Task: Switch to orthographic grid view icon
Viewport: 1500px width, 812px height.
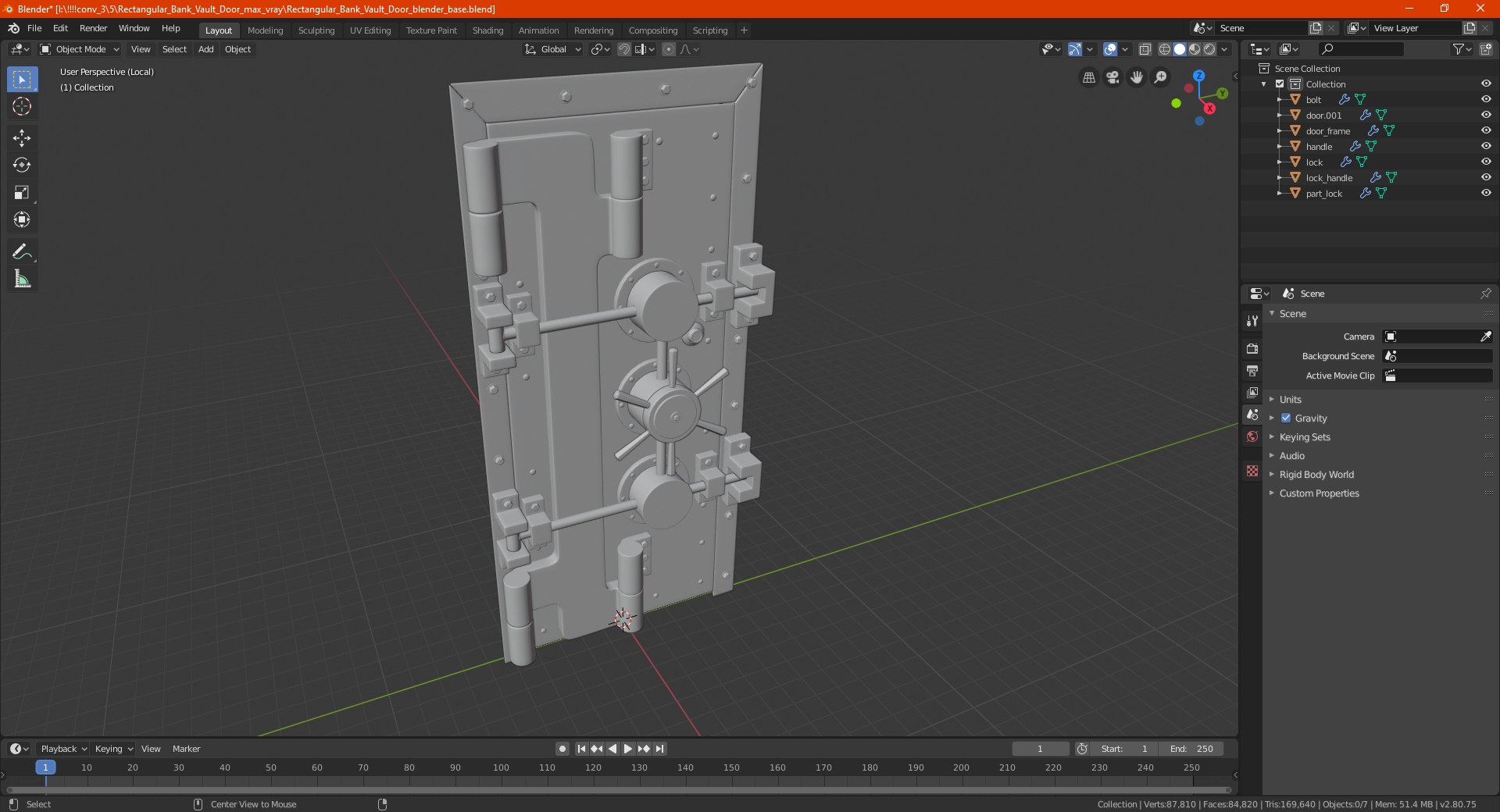Action: (1088, 77)
